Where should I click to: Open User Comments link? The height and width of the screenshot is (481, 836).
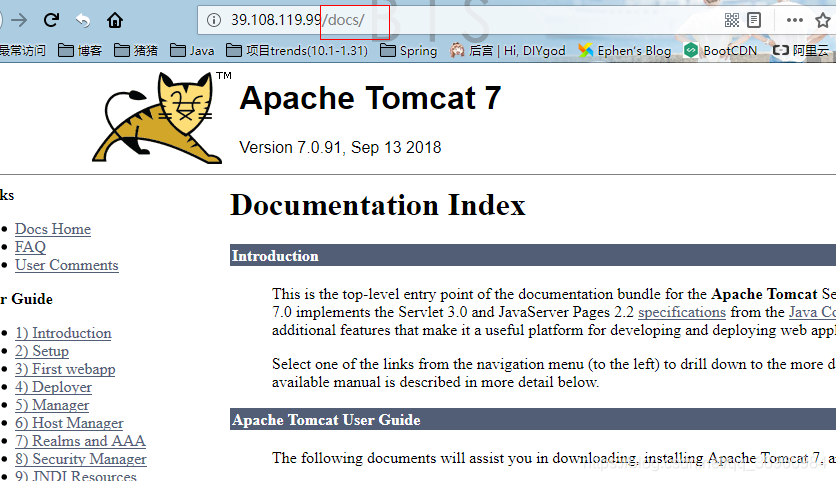click(67, 265)
